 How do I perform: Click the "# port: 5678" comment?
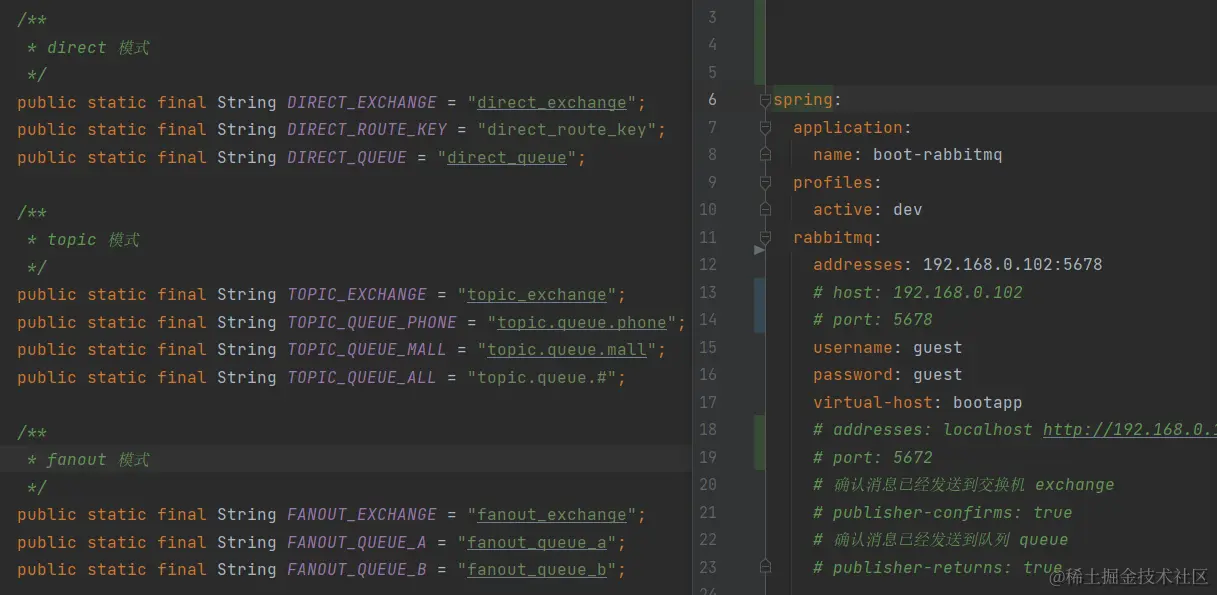(x=873, y=320)
